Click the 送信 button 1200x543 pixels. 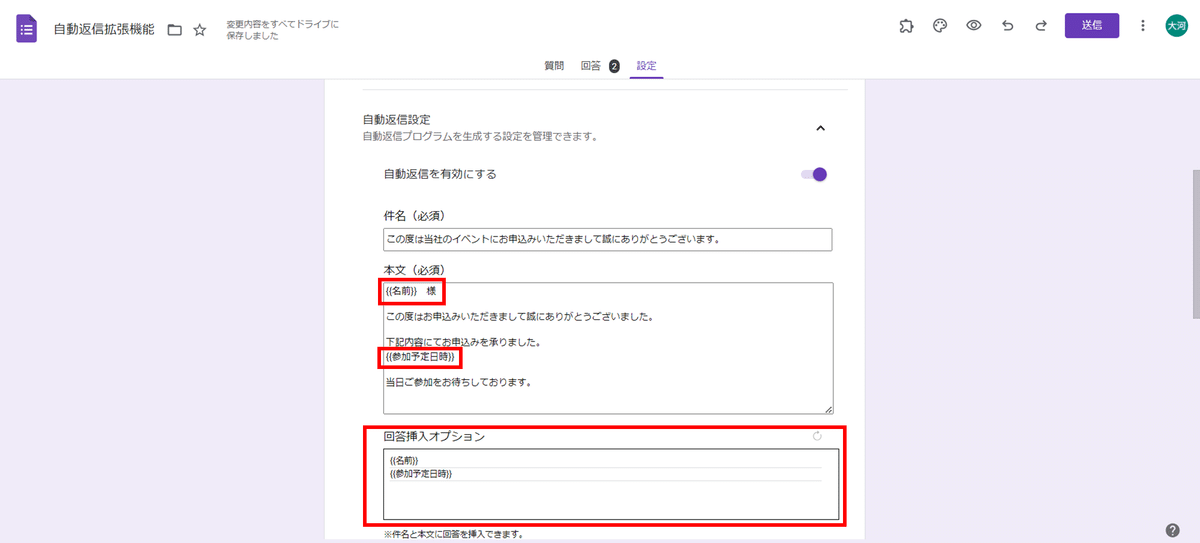point(1092,26)
